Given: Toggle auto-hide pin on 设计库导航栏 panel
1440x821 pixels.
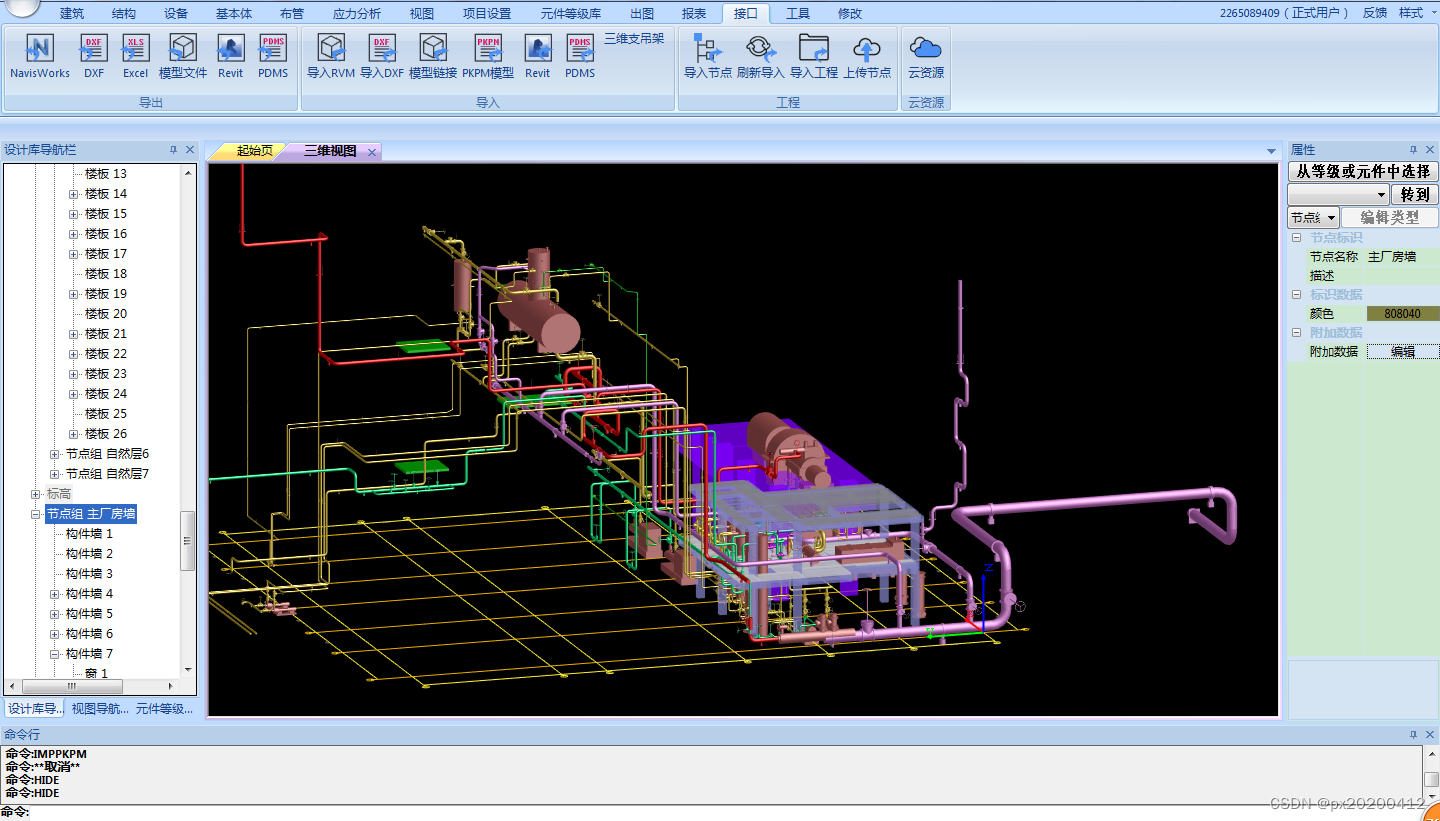Looking at the screenshot, I should (174, 148).
